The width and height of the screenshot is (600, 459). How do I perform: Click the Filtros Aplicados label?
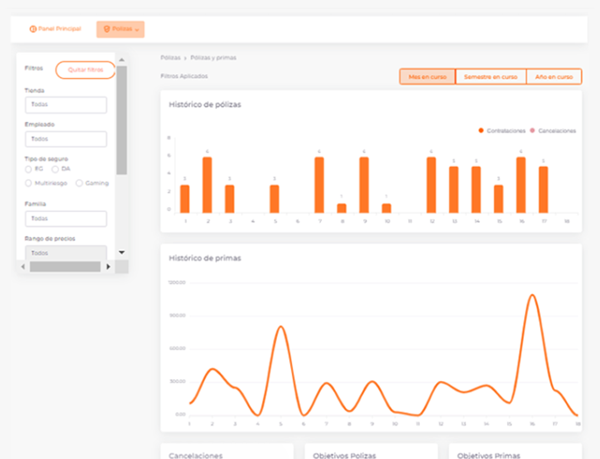(184, 76)
